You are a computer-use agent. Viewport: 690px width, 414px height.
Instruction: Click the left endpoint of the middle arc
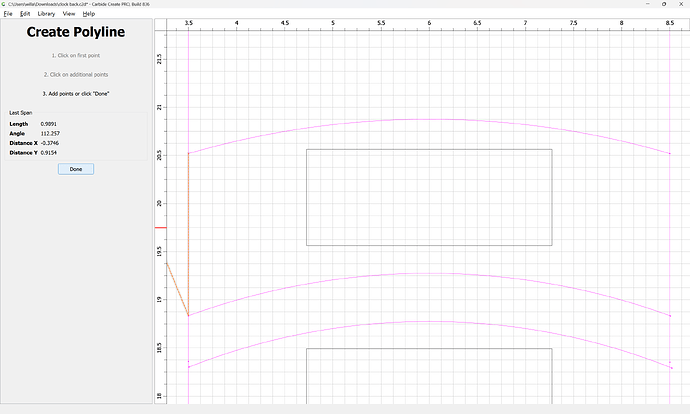coord(189,315)
